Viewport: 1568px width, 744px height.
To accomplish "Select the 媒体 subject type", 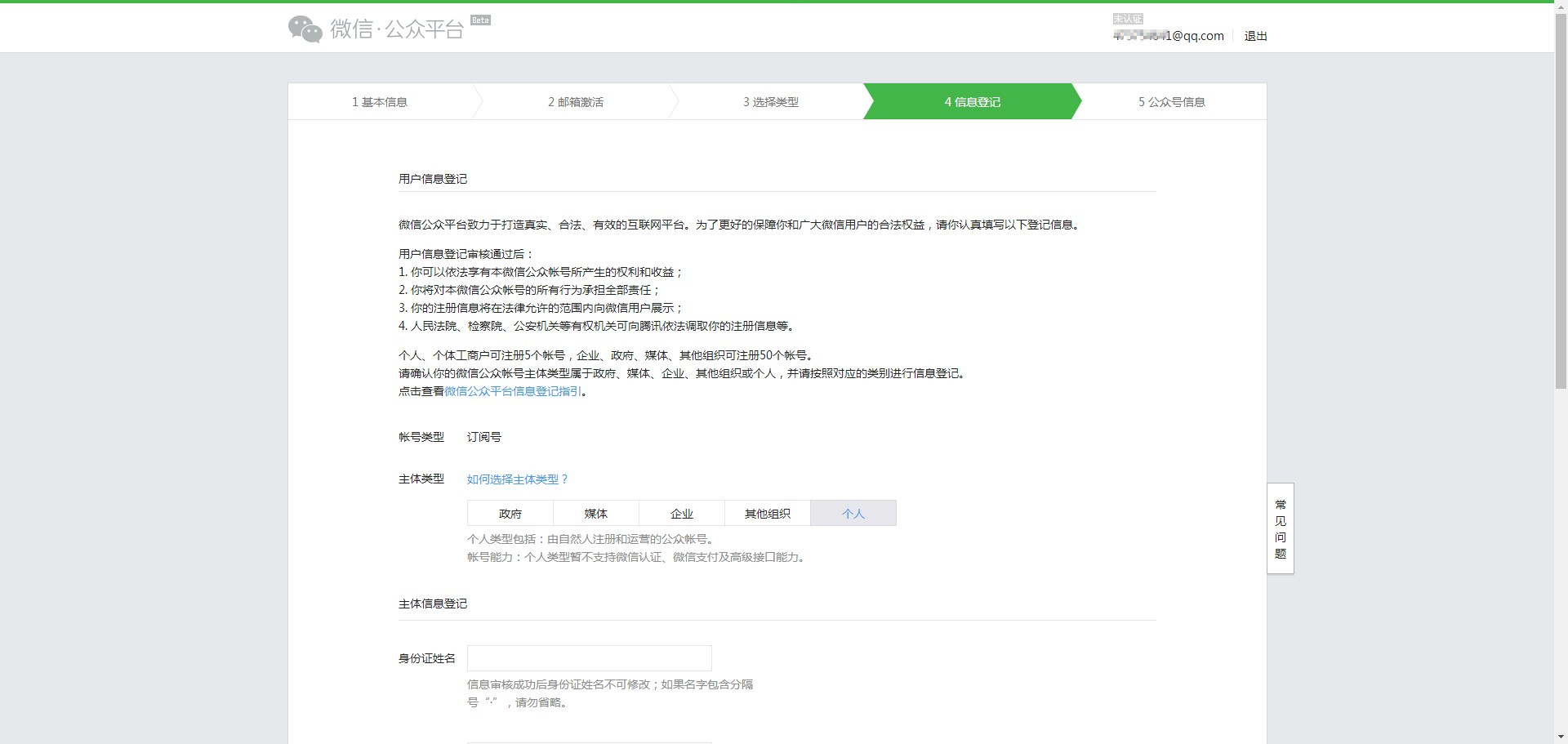I will (x=596, y=513).
